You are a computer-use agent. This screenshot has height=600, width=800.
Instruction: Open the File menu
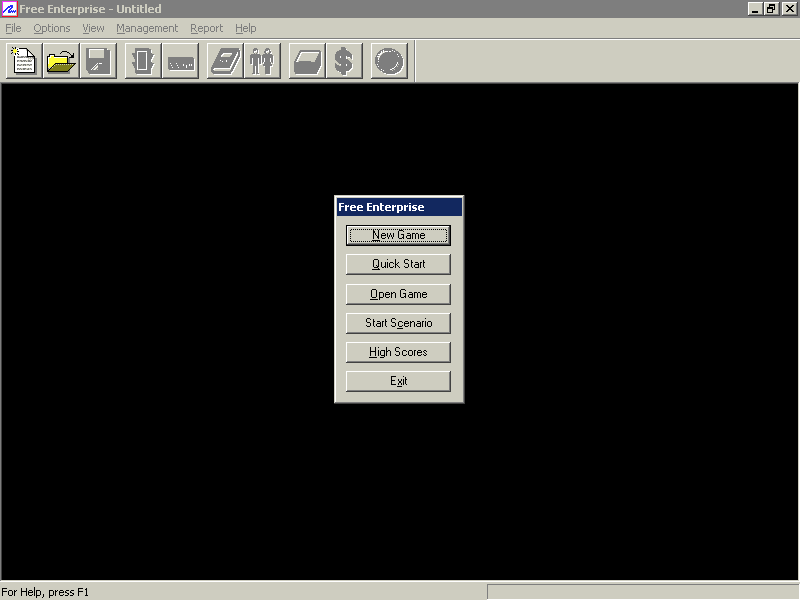click(13, 28)
